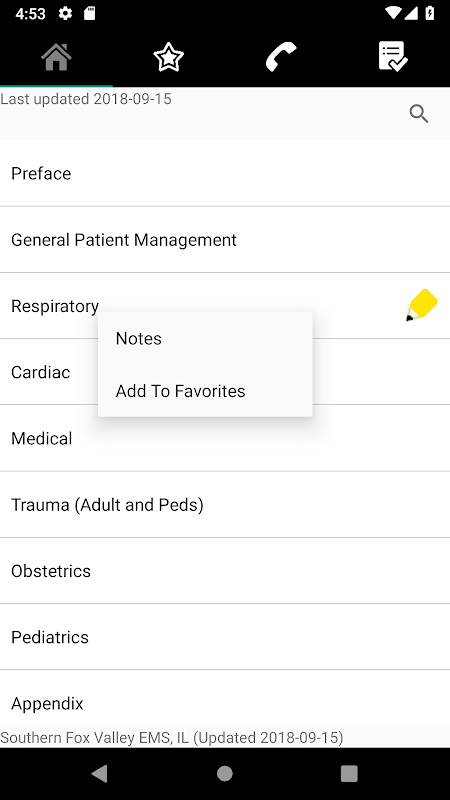
Task: Open the checklist tab icon
Action: 393,56
